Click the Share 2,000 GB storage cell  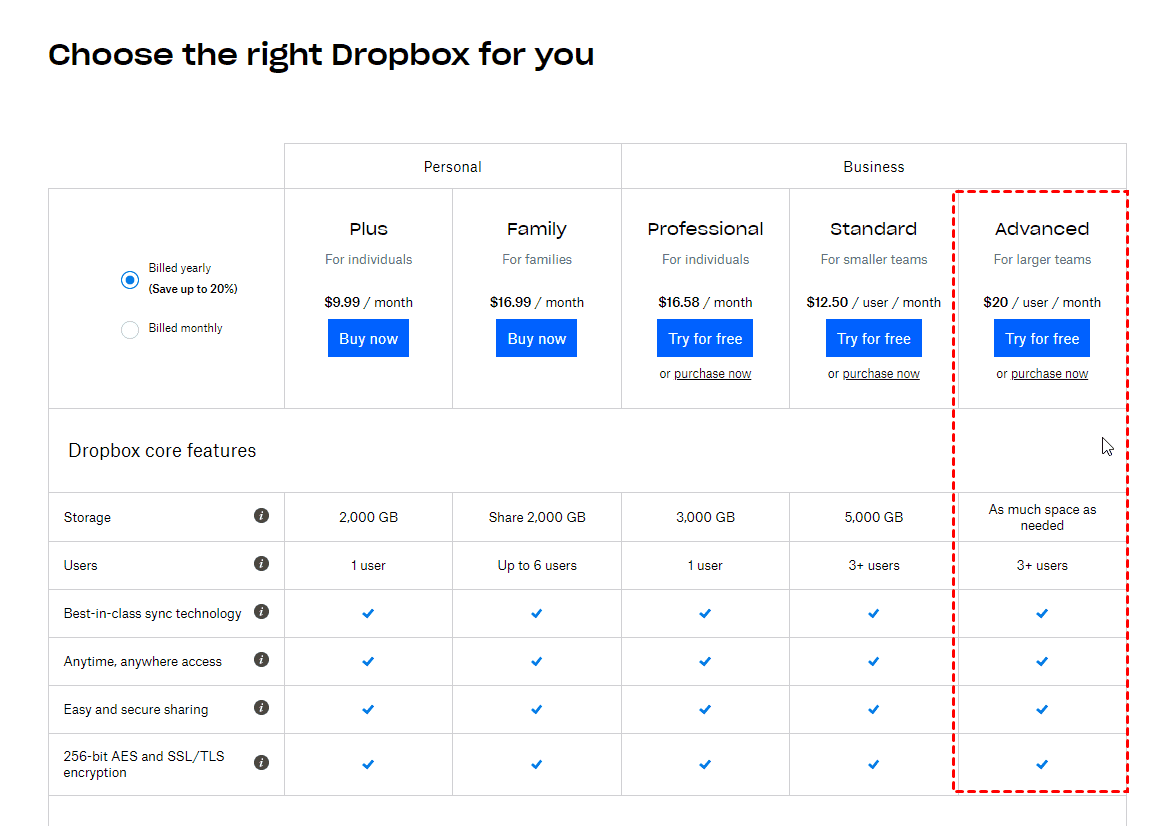click(536, 517)
